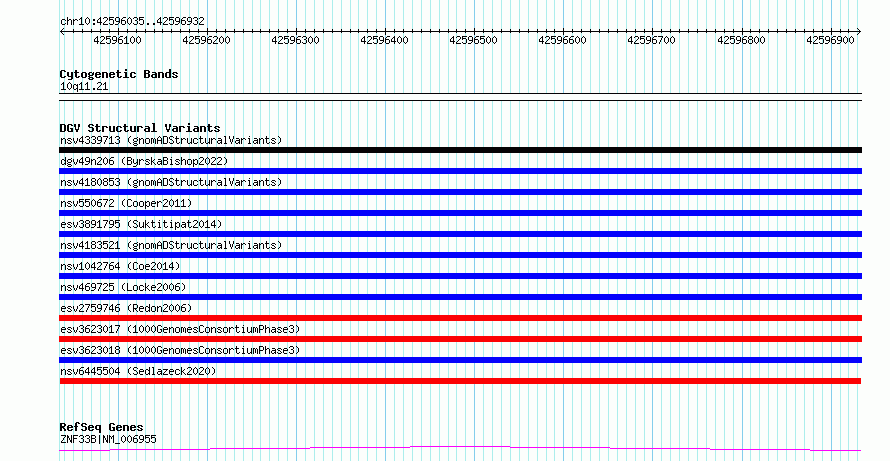Click the red bar under esv3623017
The width and height of the screenshot is (890, 461).
click(460, 339)
